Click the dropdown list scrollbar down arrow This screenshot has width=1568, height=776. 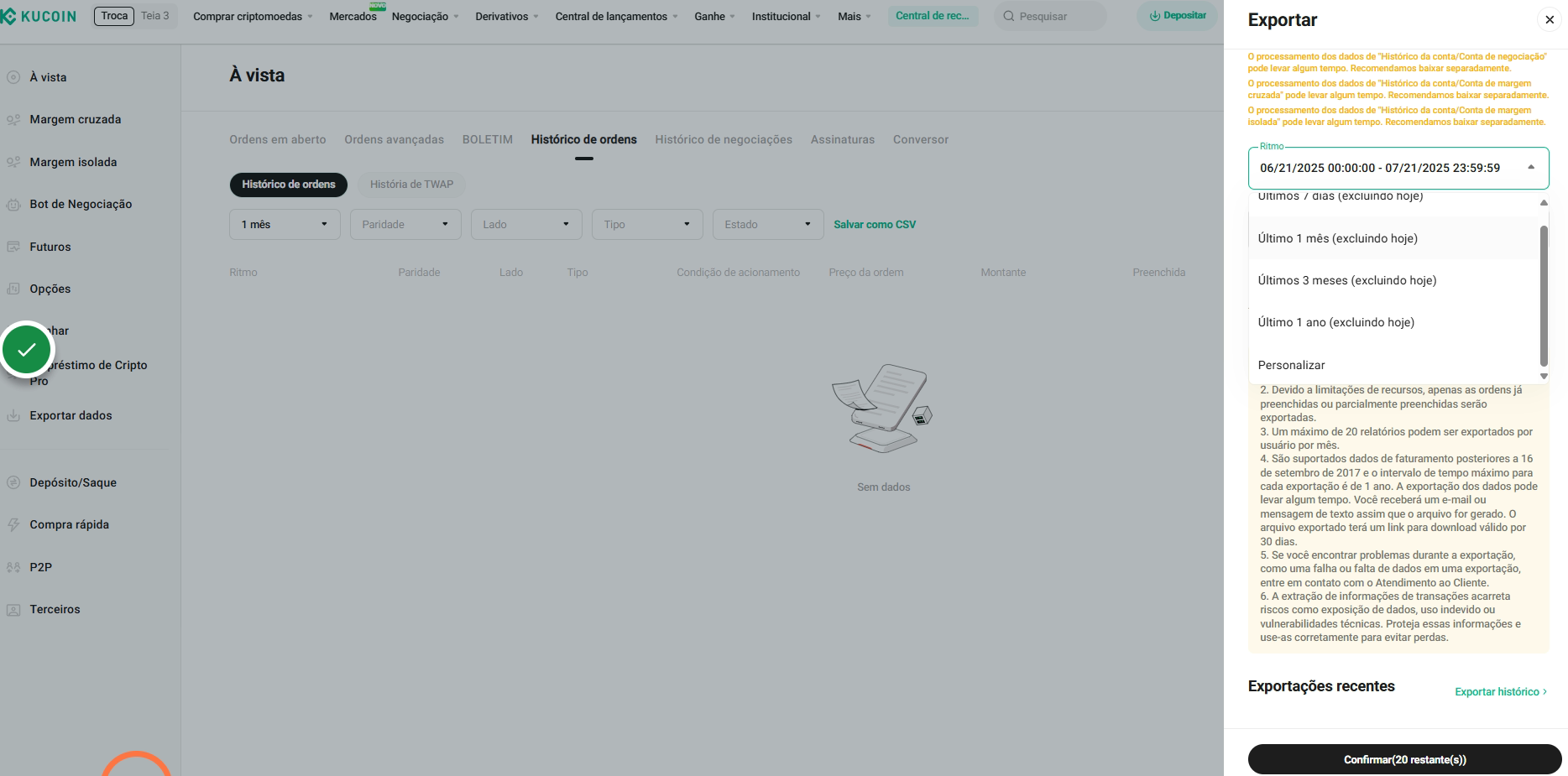pos(1544,377)
